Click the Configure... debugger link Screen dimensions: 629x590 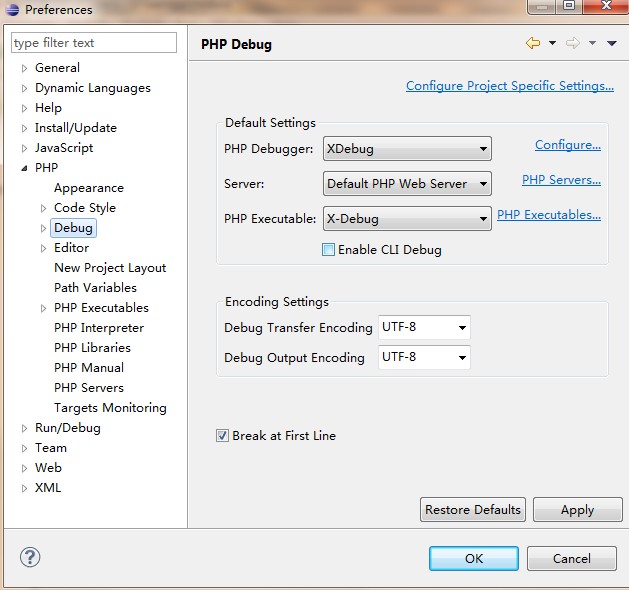tap(568, 145)
